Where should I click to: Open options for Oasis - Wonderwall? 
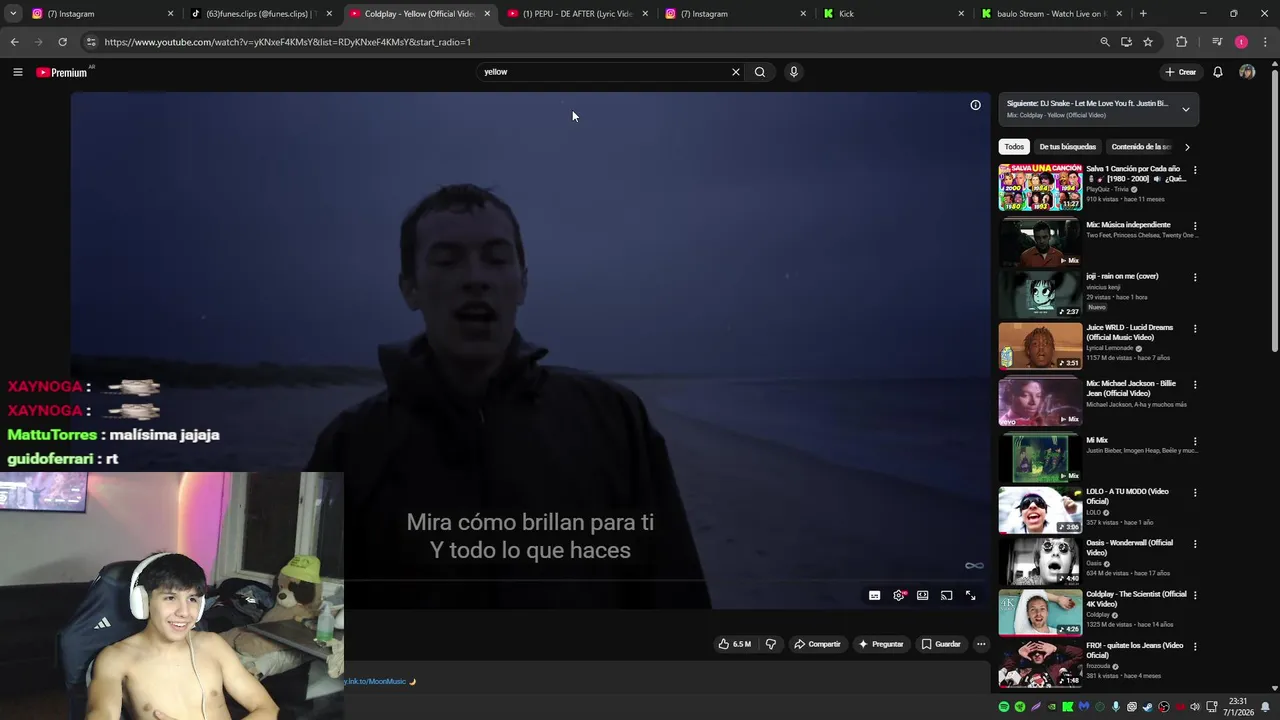[1195, 544]
